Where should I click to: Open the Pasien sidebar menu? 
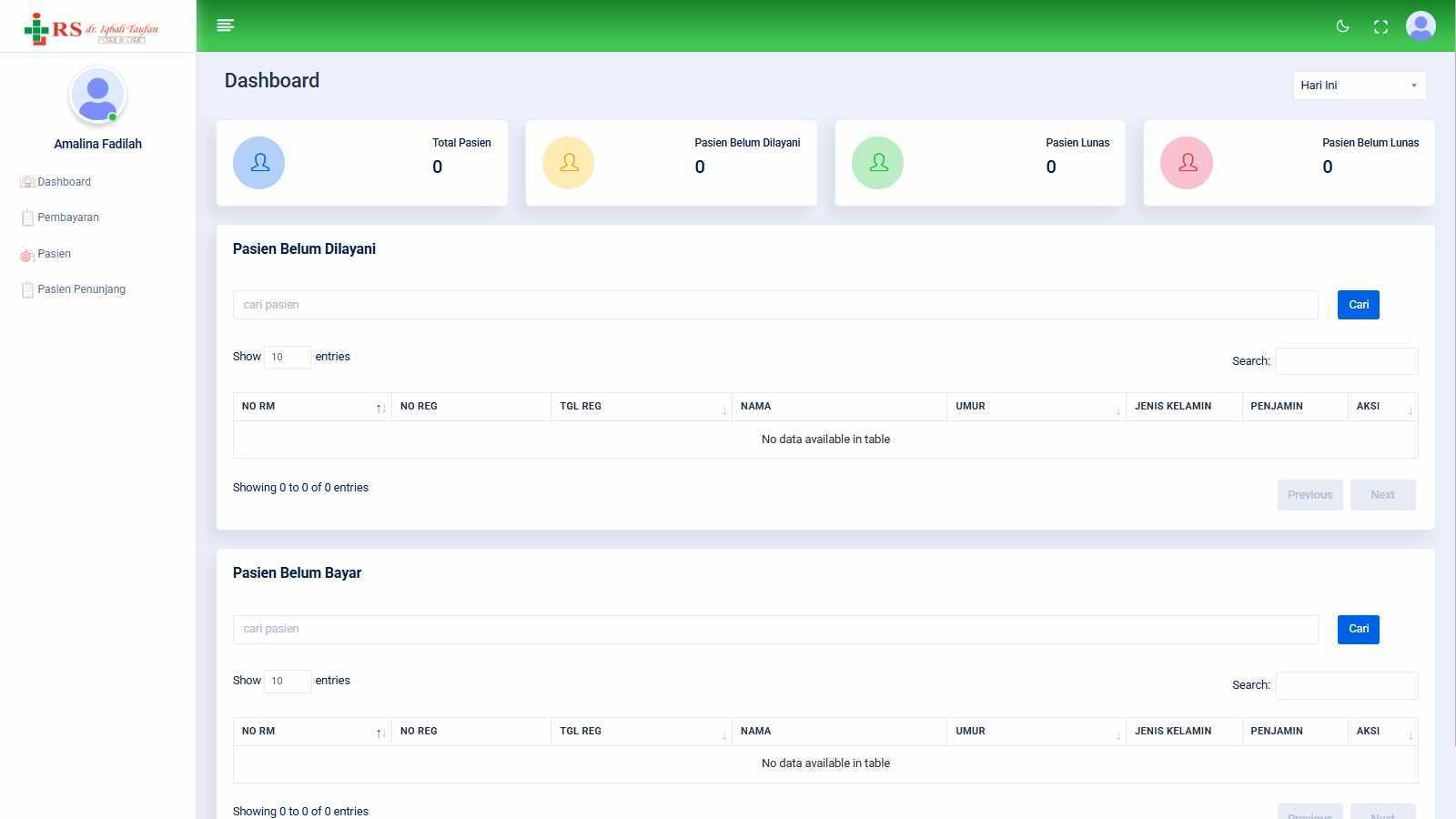click(45, 254)
